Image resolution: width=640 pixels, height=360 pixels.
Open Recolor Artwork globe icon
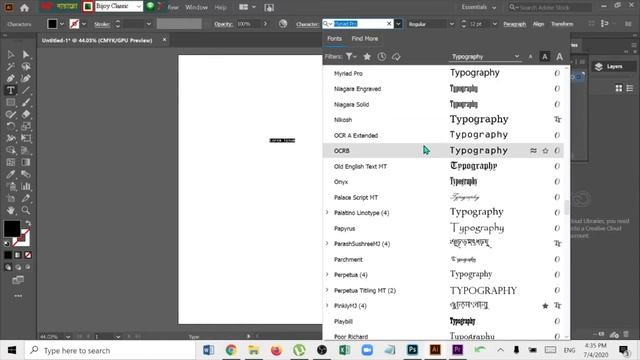point(283,24)
